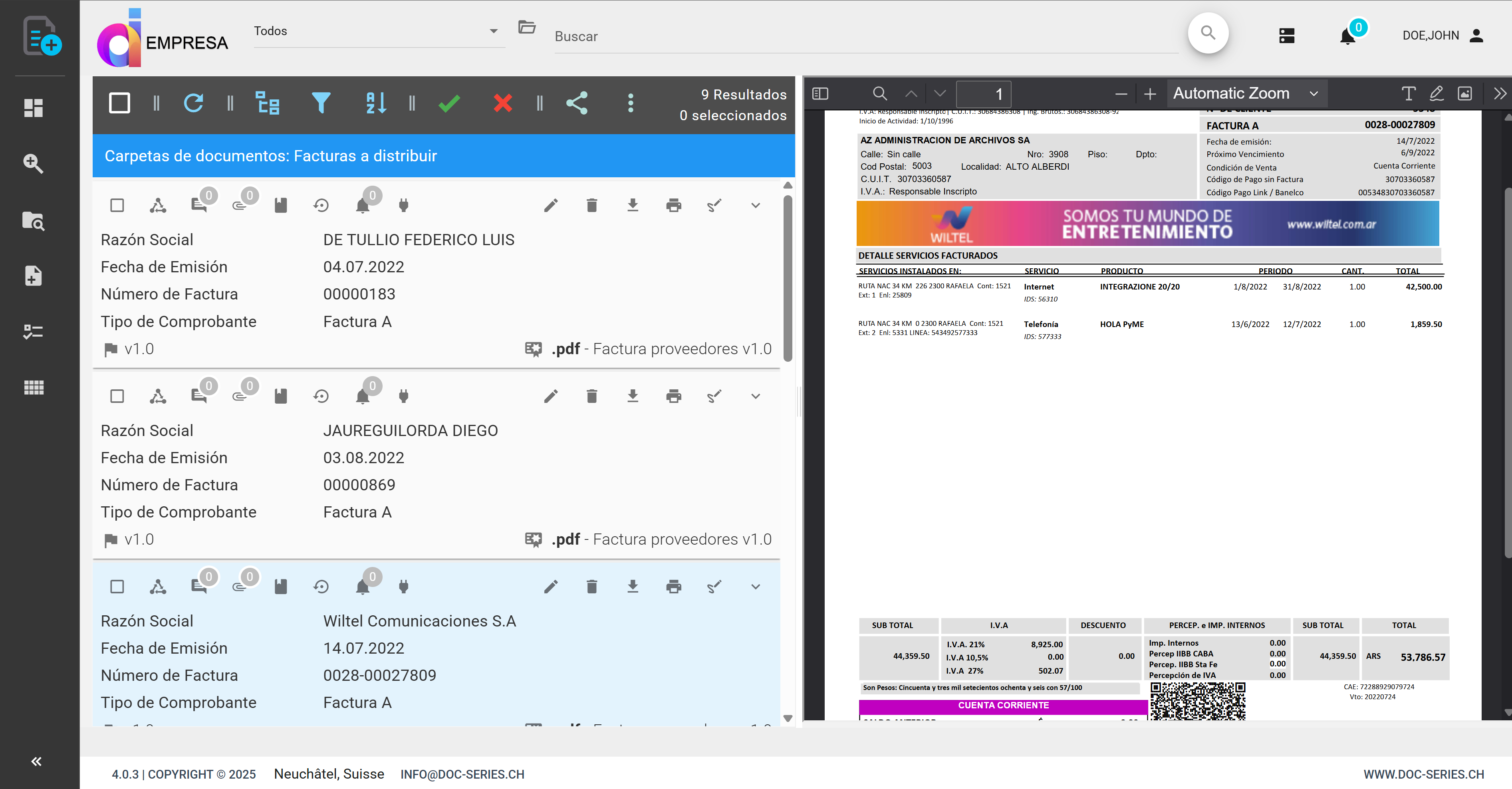The width and height of the screenshot is (1512, 789).
Task: Click plug connector icon on Wiltel card
Action: (403, 587)
